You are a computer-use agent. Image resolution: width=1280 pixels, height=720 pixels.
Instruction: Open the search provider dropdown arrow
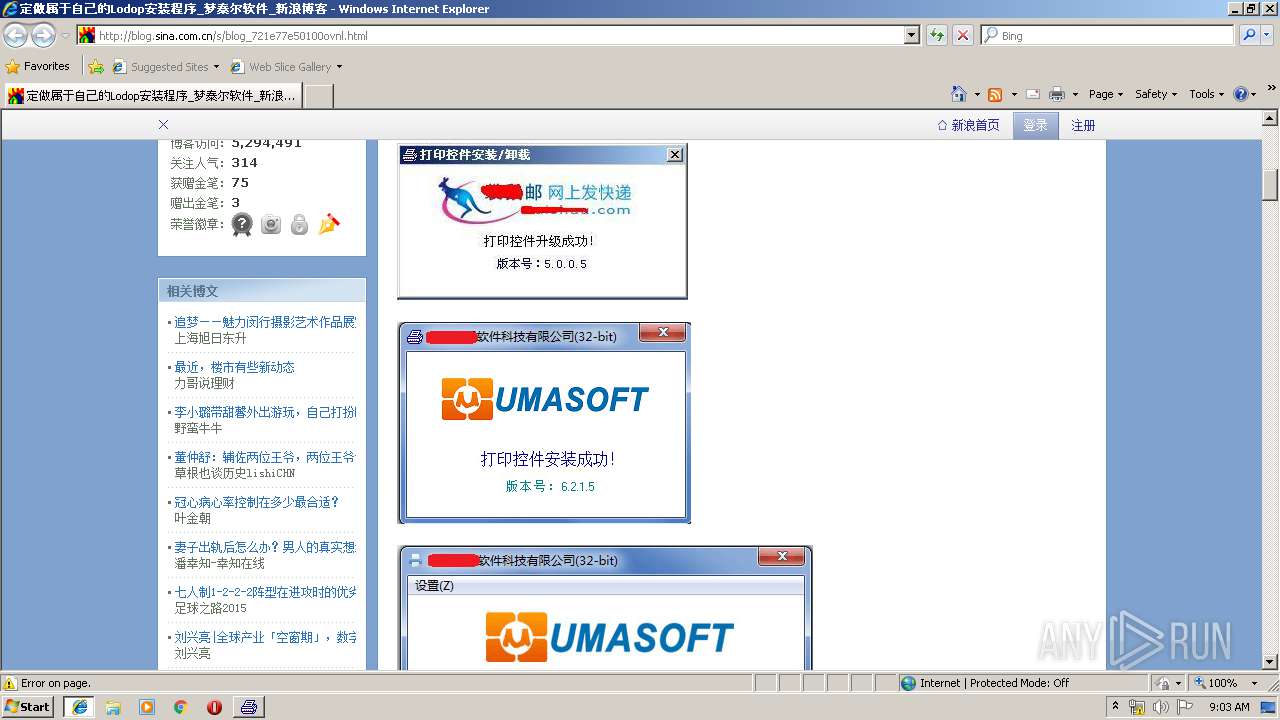(x=1268, y=35)
